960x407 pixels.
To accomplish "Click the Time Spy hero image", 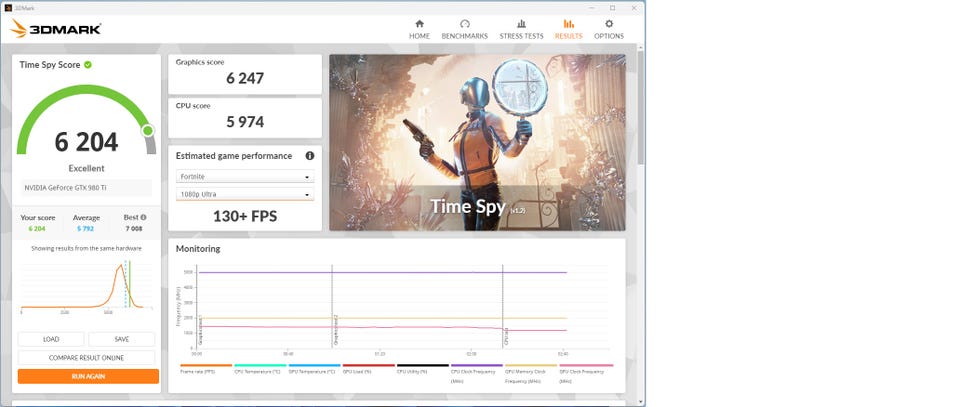I will 478,143.
